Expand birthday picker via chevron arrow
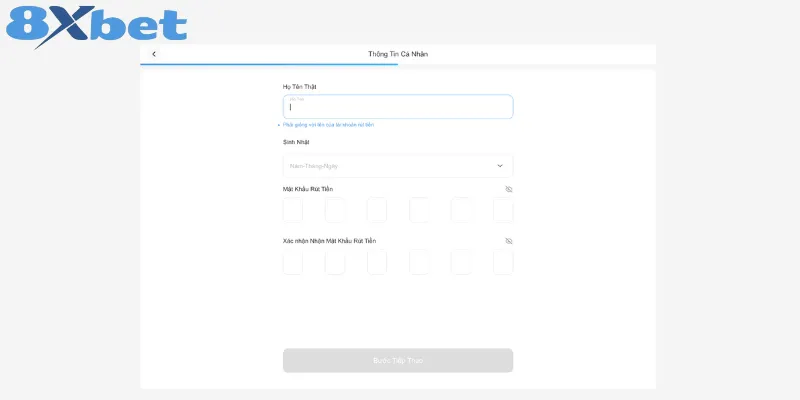The image size is (800, 400). 500,166
